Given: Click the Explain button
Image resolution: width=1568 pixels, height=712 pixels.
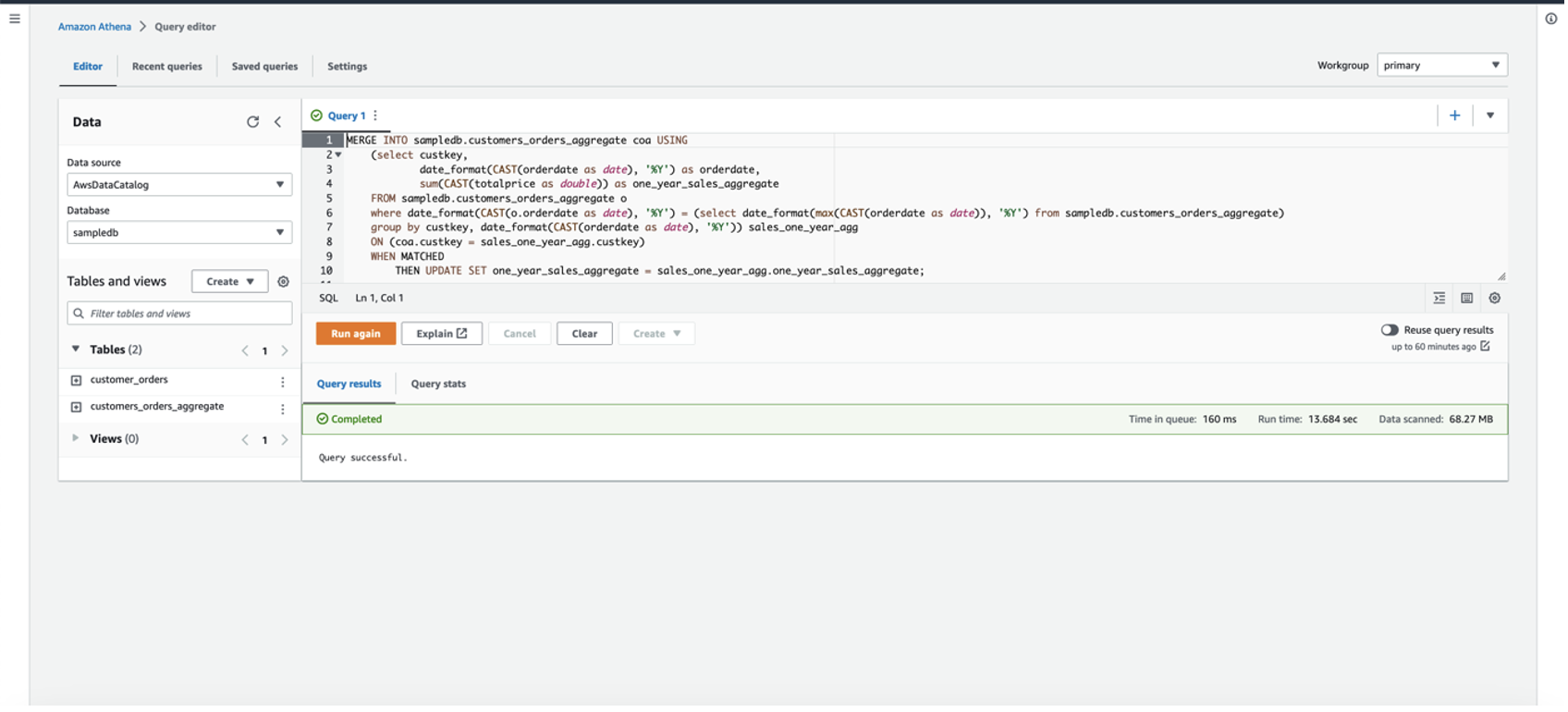Looking at the screenshot, I should tap(442, 334).
